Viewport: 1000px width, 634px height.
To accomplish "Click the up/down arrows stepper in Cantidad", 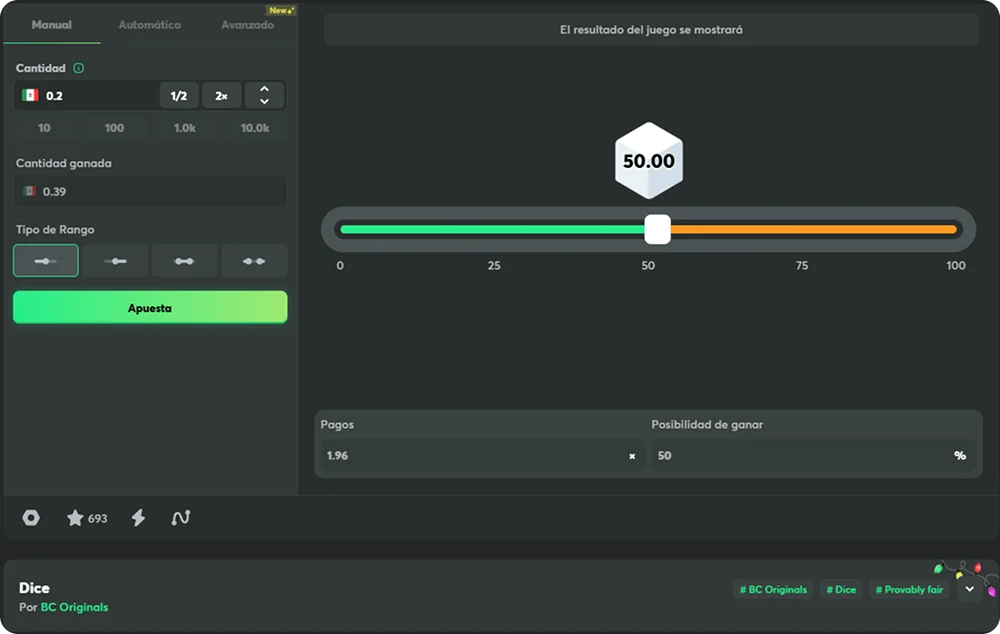I will pos(264,96).
